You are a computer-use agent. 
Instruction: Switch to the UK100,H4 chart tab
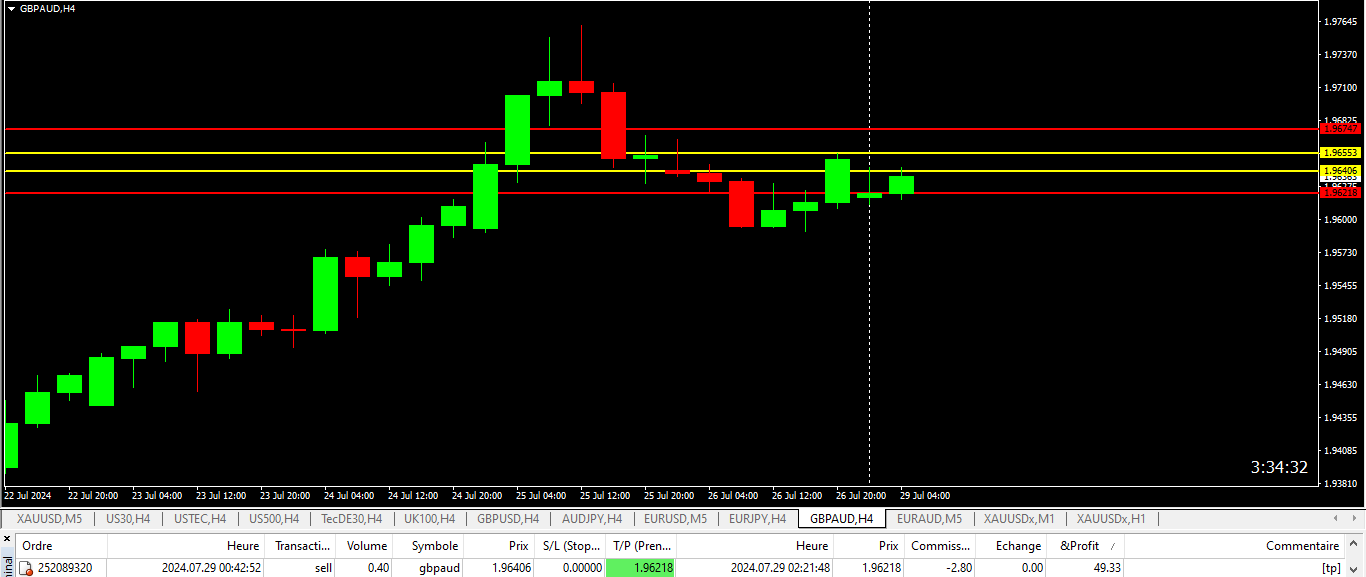(x=429, y=518)
